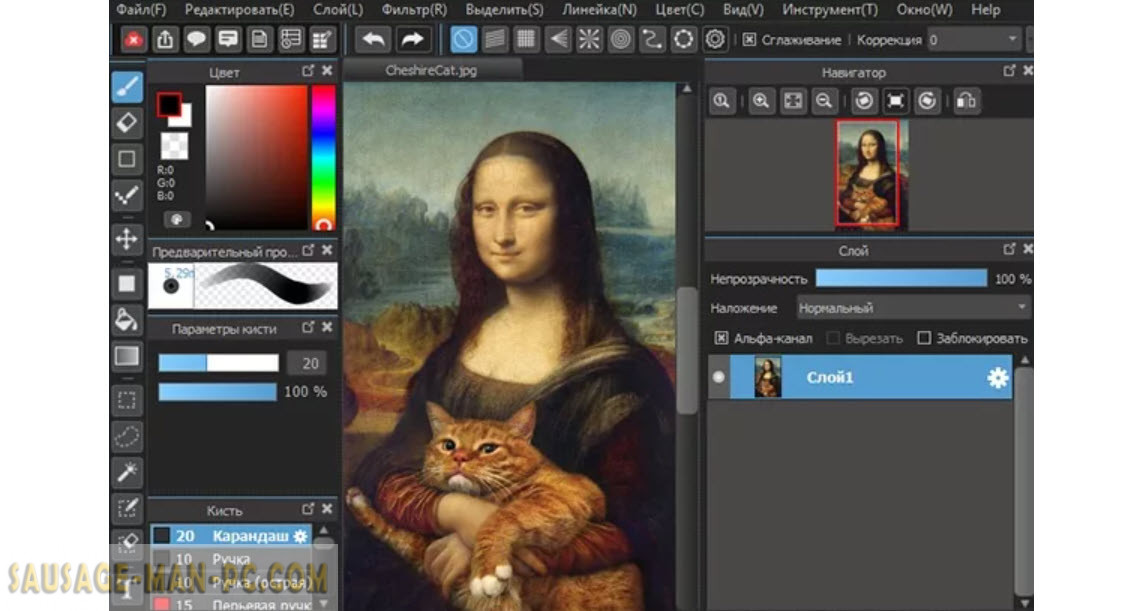Click the red X toolbar icon
This screenshot has width=1129, height=611.
[133, 40]
